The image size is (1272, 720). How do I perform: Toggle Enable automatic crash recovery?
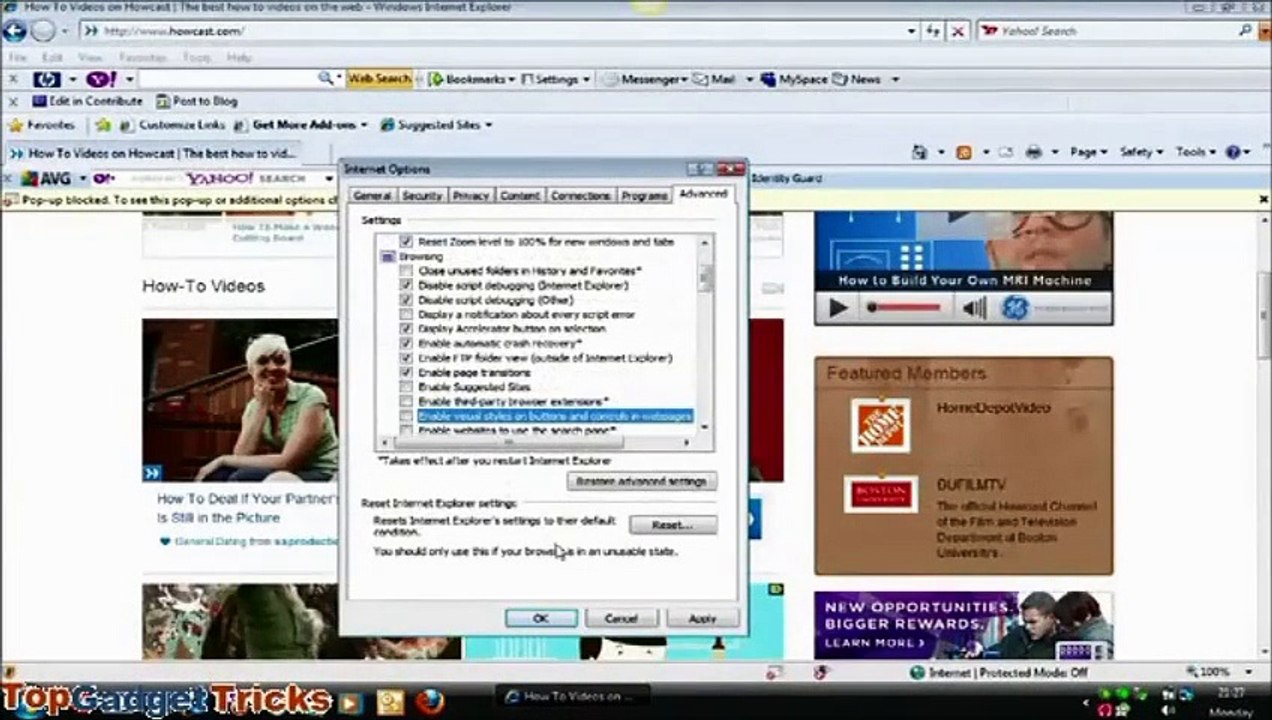[406, 343]
